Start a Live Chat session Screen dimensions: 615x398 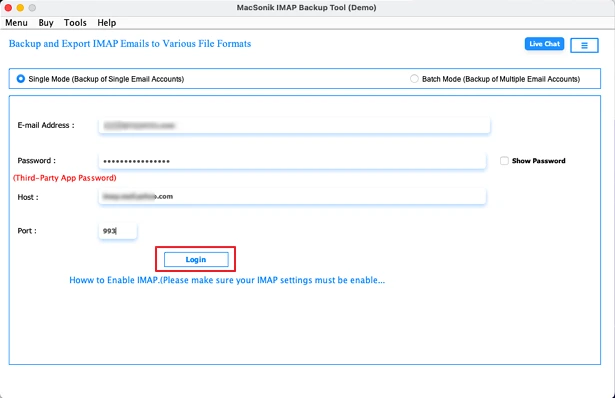(x=544, y=44)
